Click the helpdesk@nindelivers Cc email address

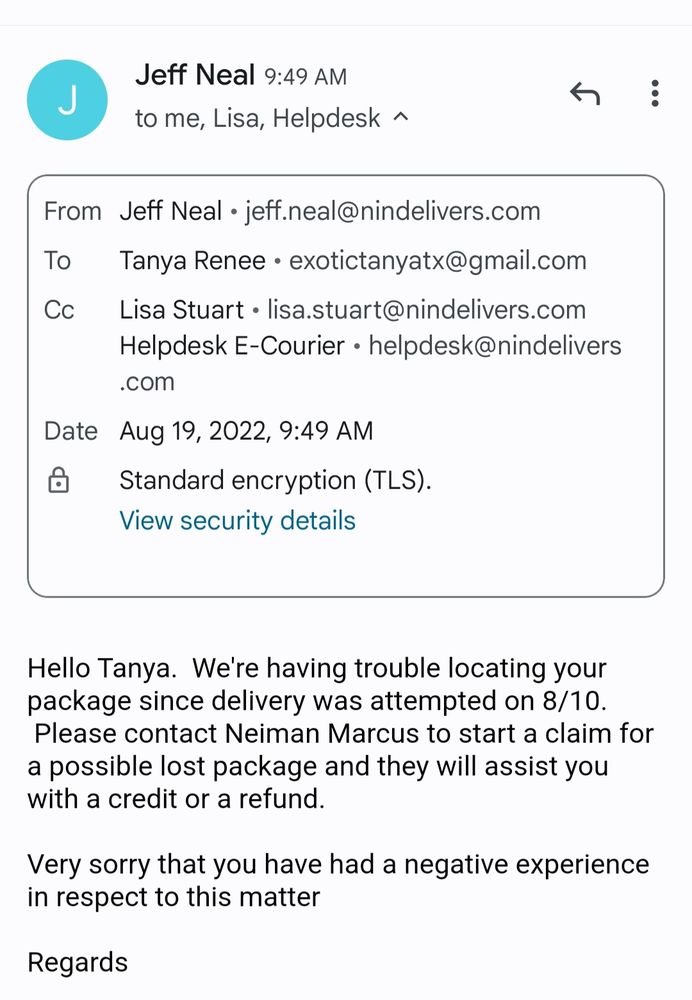(x=494, y=346)
